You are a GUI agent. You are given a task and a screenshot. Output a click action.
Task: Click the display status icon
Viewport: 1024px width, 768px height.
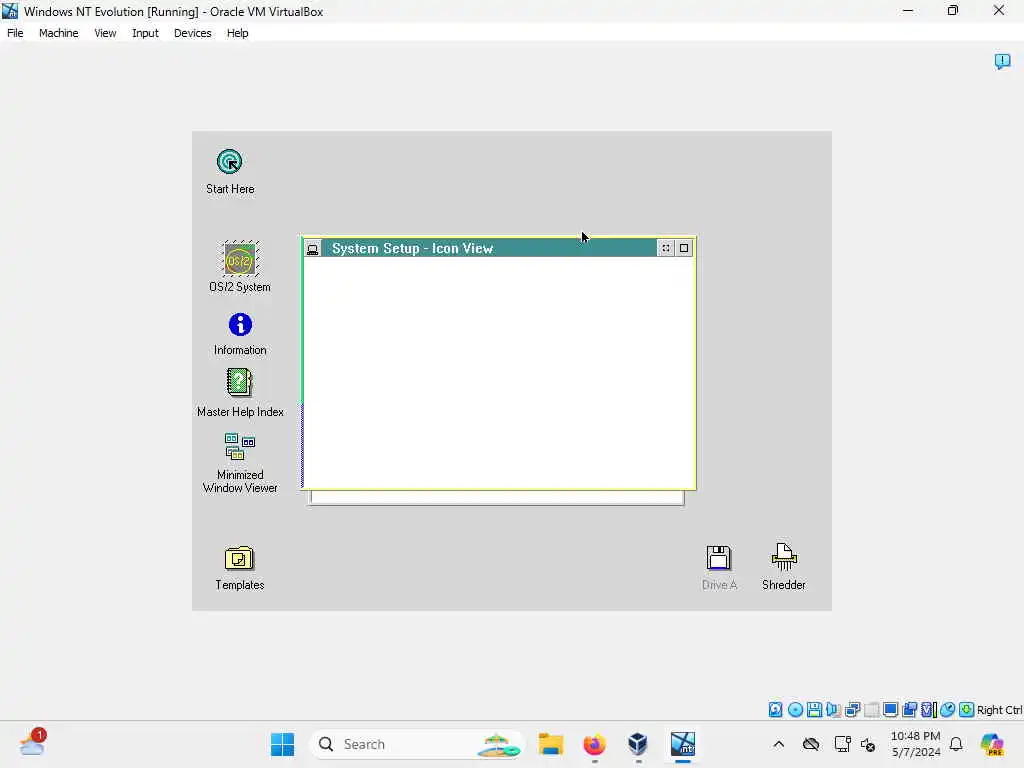[x=890, y=710]
